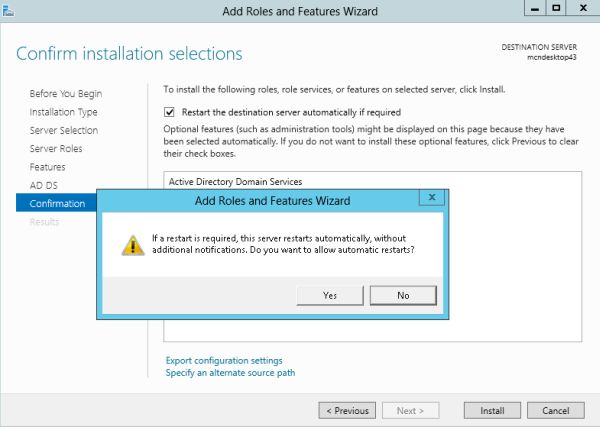Open the Installation Type step

[64, 112]
